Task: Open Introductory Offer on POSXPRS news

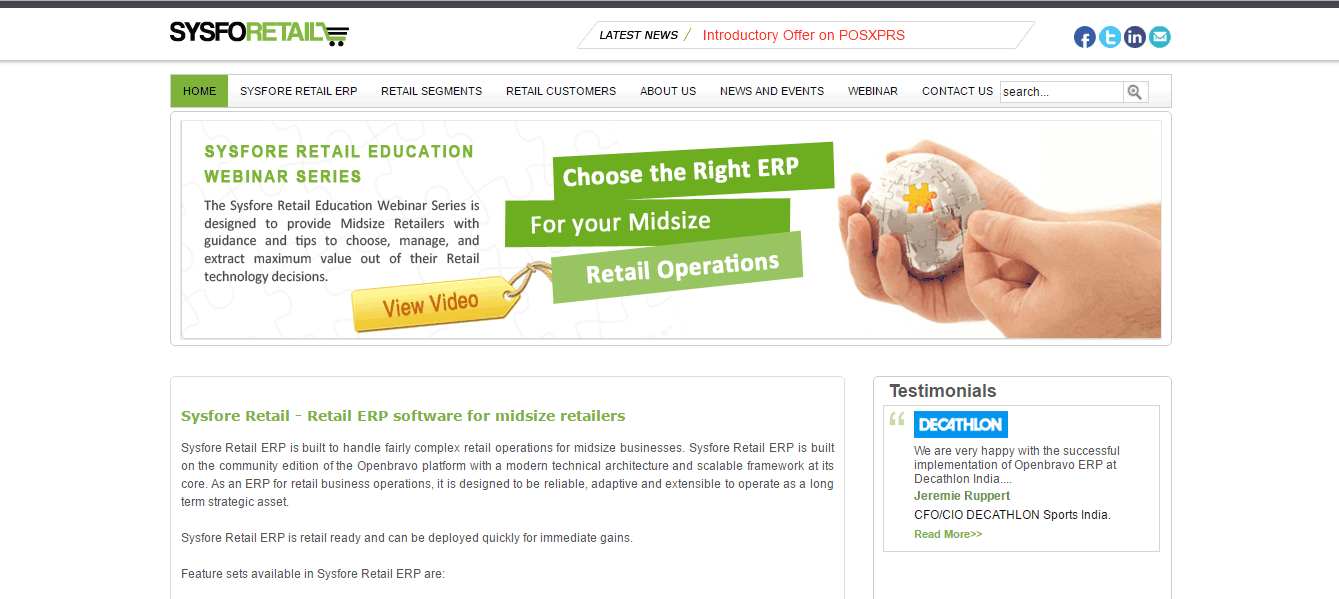Action: pyautogui.click(x=804, y=35)
